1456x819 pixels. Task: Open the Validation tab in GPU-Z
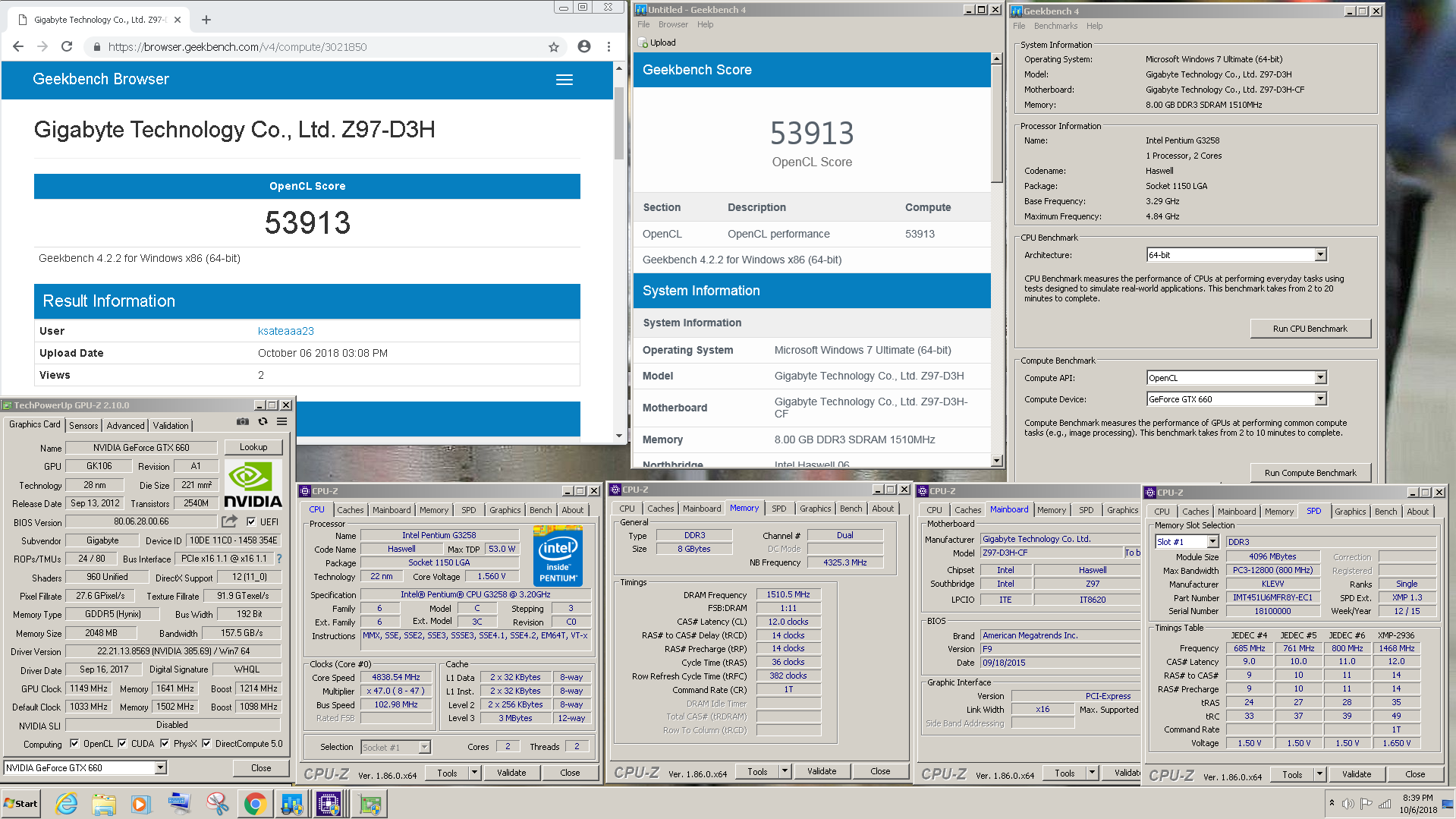point(171,426)
